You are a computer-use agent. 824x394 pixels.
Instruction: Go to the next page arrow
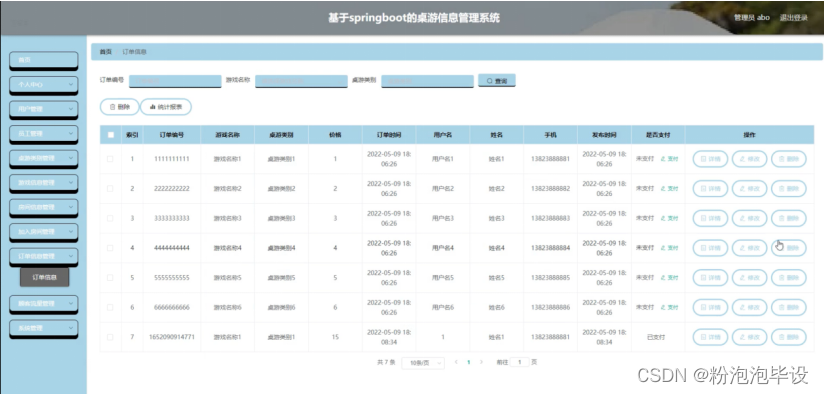481,362
